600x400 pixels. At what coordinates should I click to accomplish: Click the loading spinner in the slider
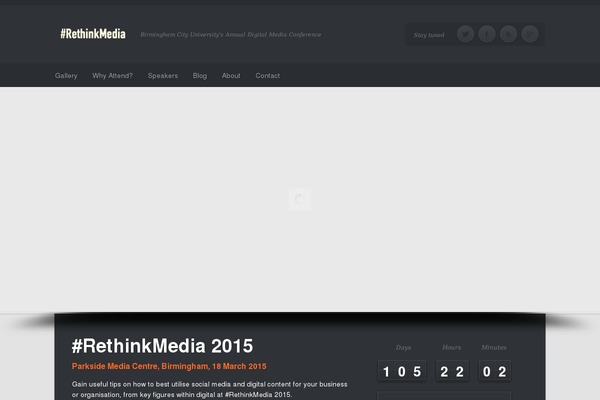point(300,199)
